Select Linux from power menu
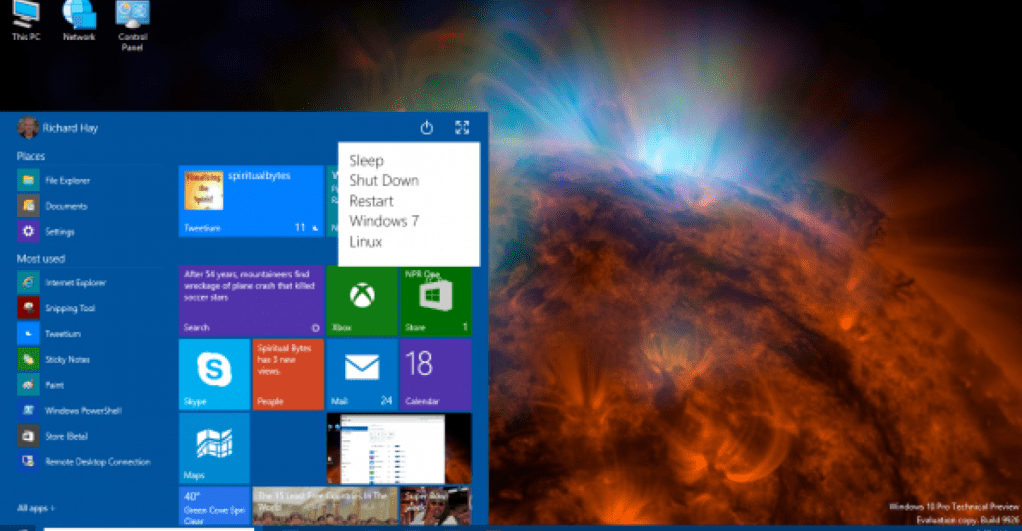 [366, 241]
